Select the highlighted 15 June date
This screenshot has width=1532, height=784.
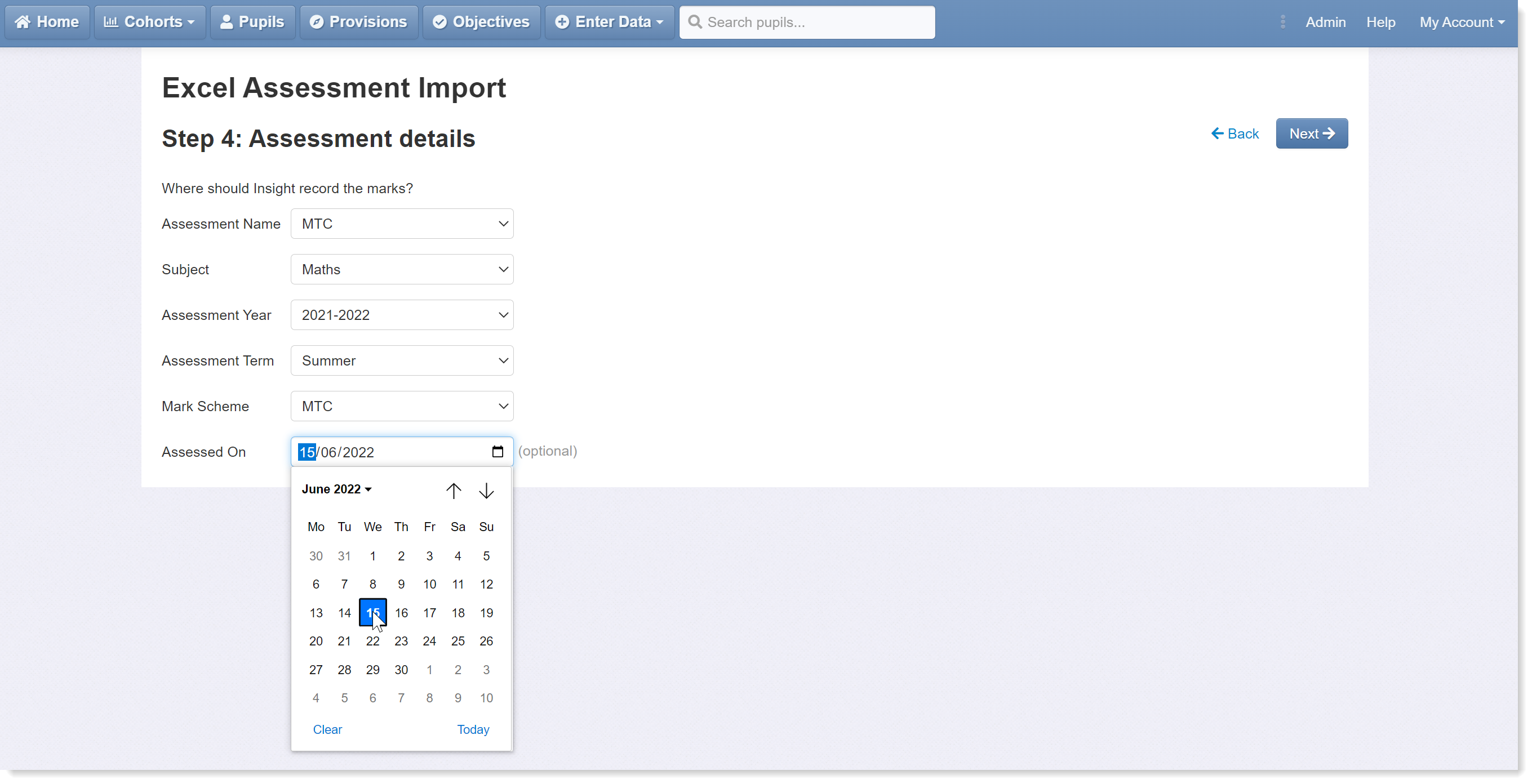373,612
